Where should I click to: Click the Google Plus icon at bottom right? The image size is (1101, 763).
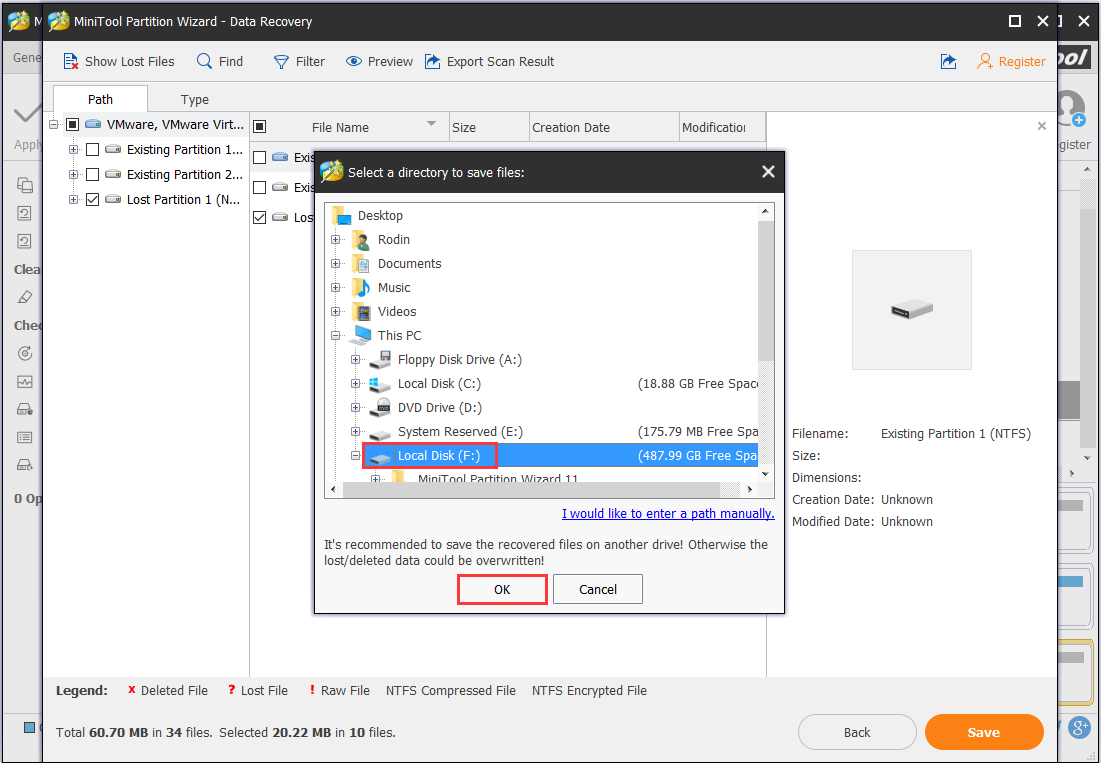(x=1079, y=727)
